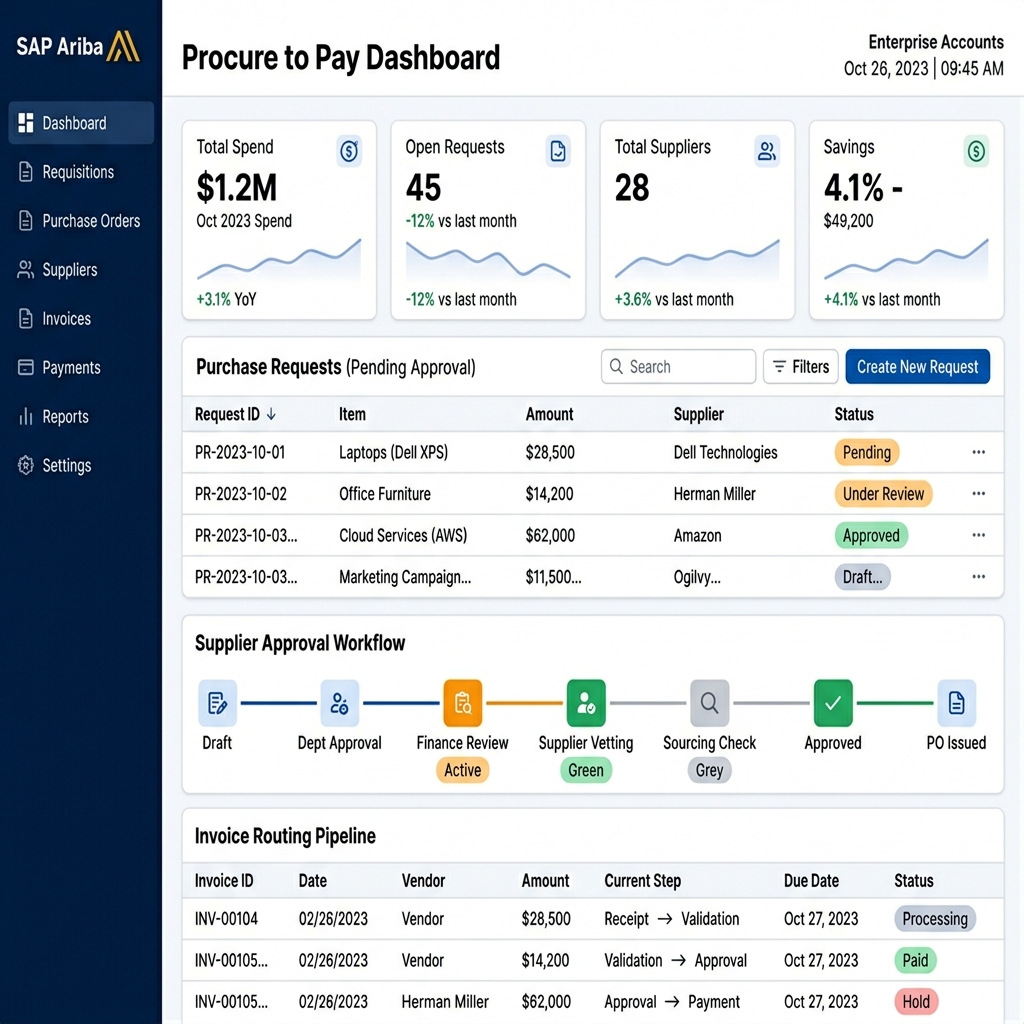Click the Total Suppliers sparkline chart
The width and height of the screenshot is (1024, 1024).
pyautogui.click(x=697, y=260)
